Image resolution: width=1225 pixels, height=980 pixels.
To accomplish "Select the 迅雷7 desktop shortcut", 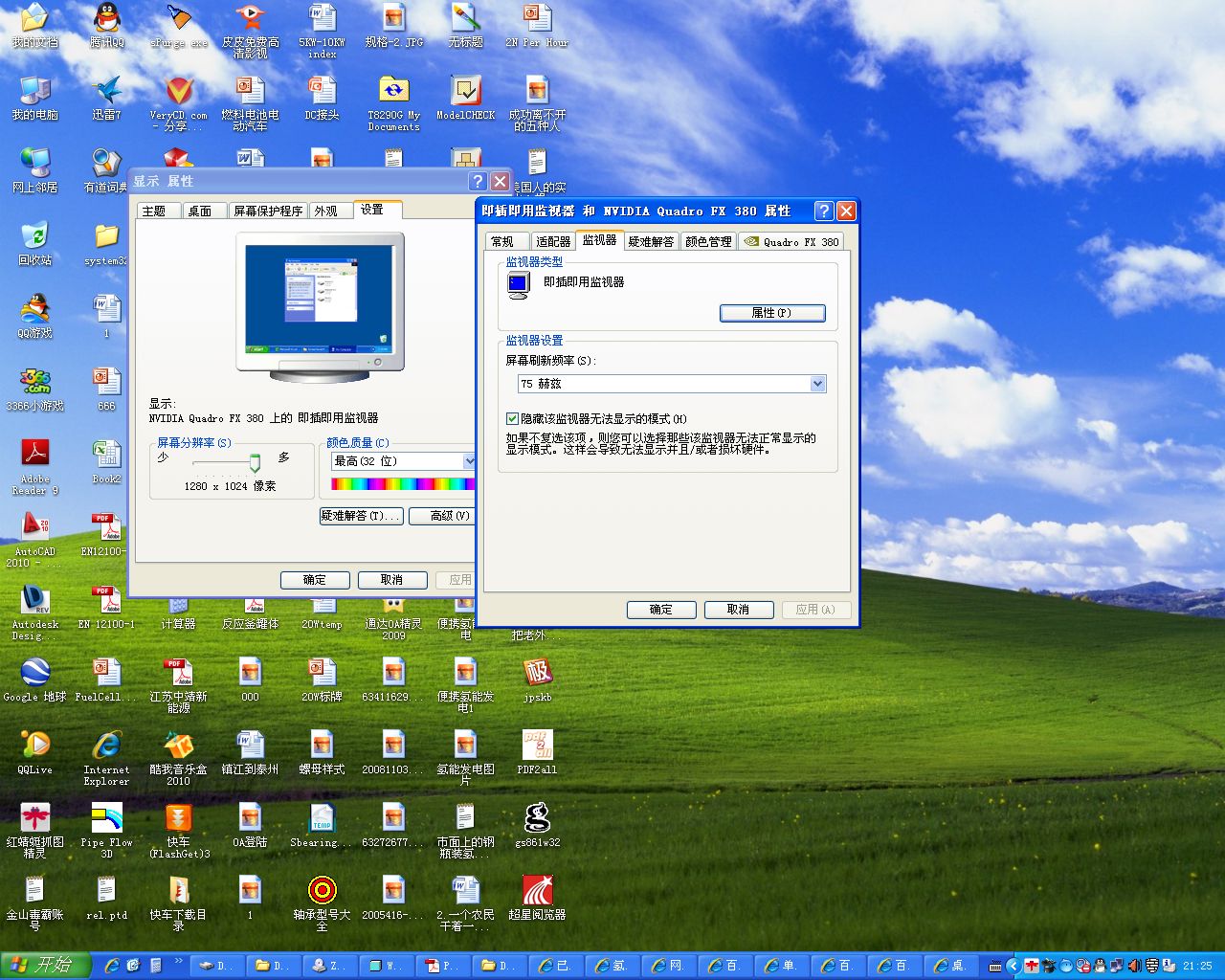I will (106, 98).
